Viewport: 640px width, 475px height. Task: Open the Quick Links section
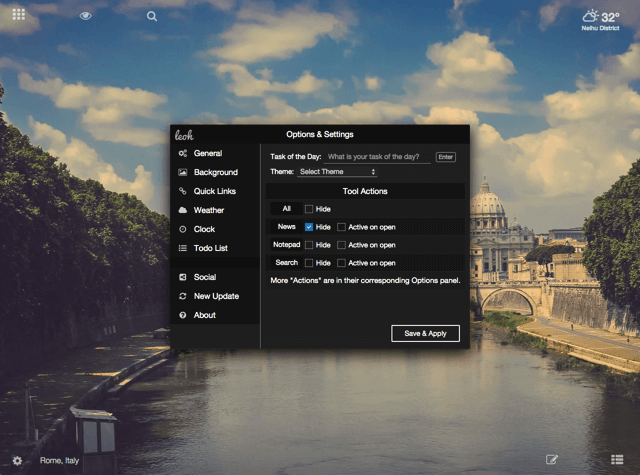(x=215, y=191)
